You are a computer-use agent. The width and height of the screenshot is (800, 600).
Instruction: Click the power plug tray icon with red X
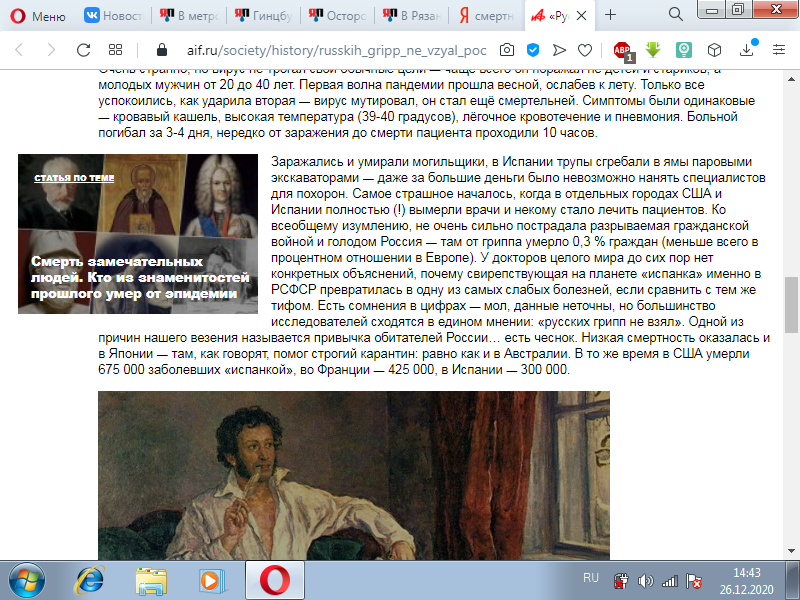(x=621, y=581)
